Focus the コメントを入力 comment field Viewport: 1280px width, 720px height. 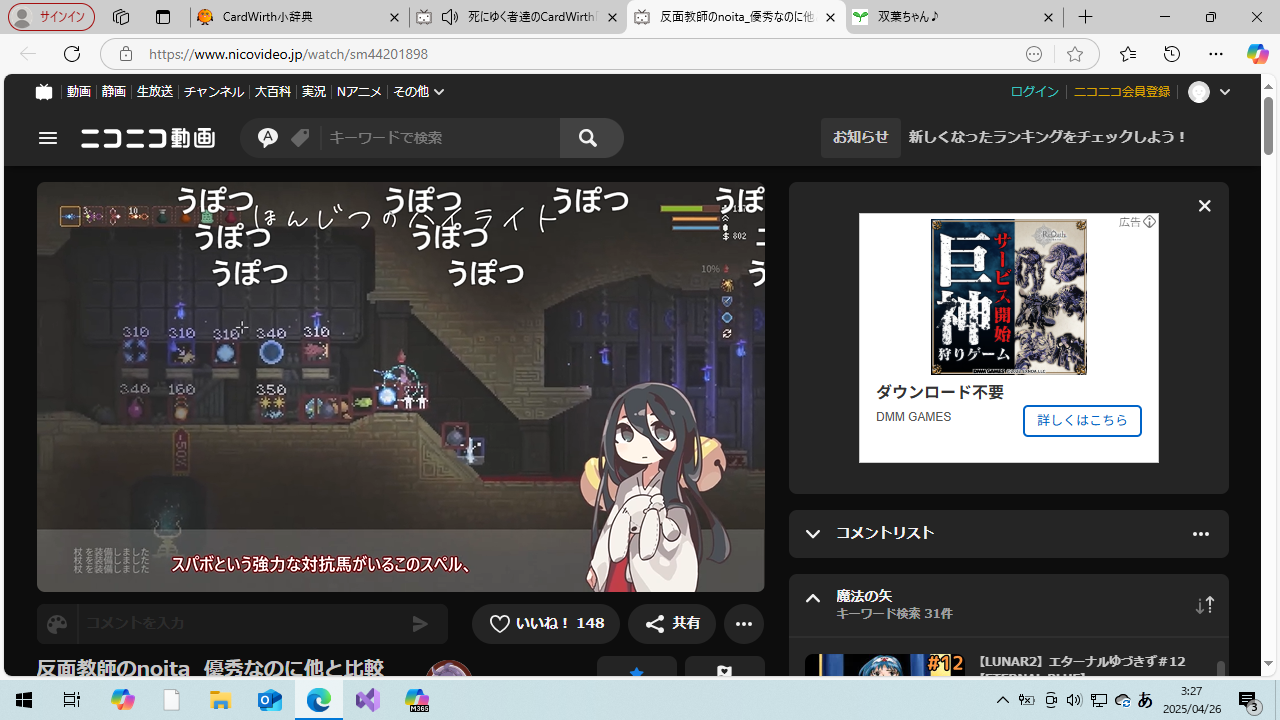pos(240,624)
